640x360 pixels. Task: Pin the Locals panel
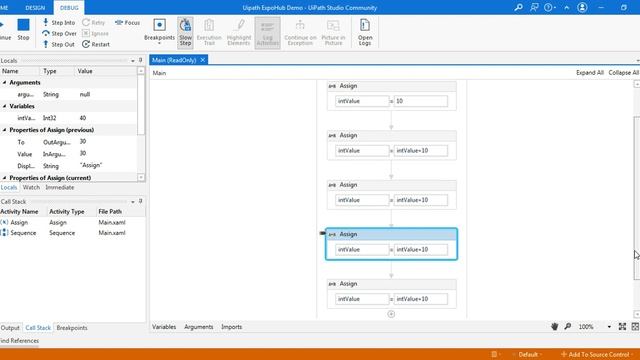[x=140, y=60]
